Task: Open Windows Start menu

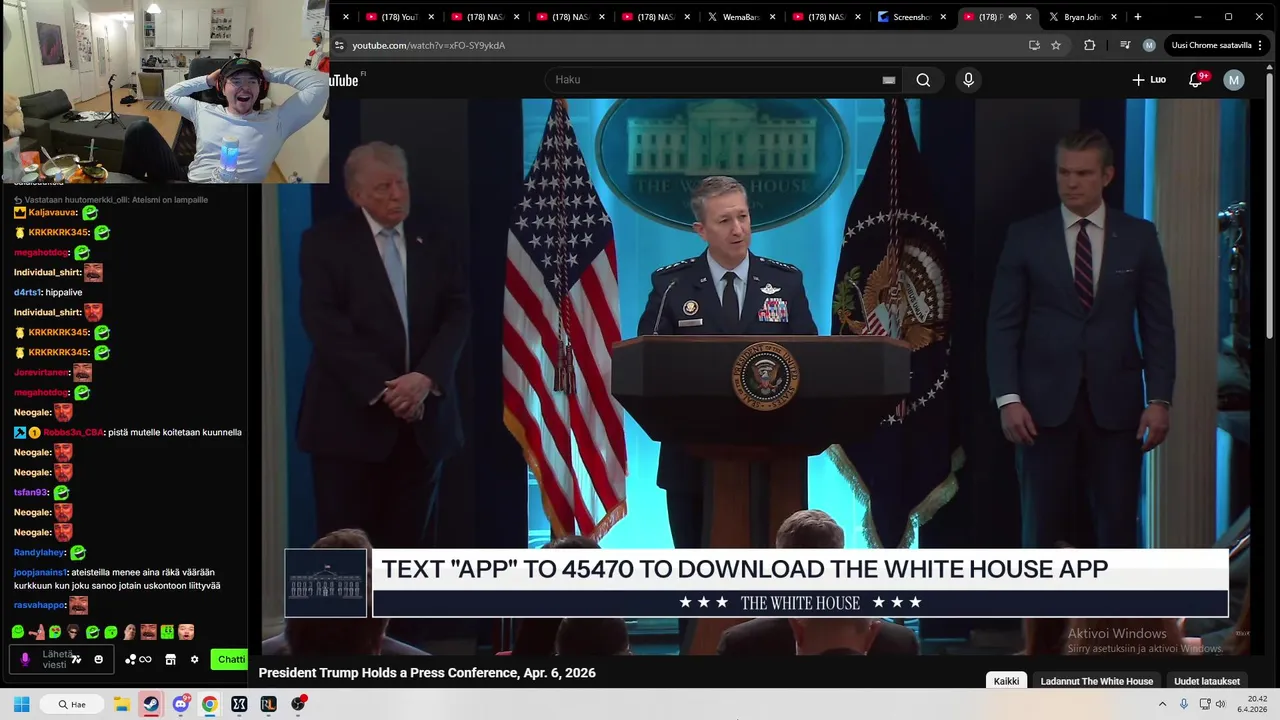Action: point(21,704)
